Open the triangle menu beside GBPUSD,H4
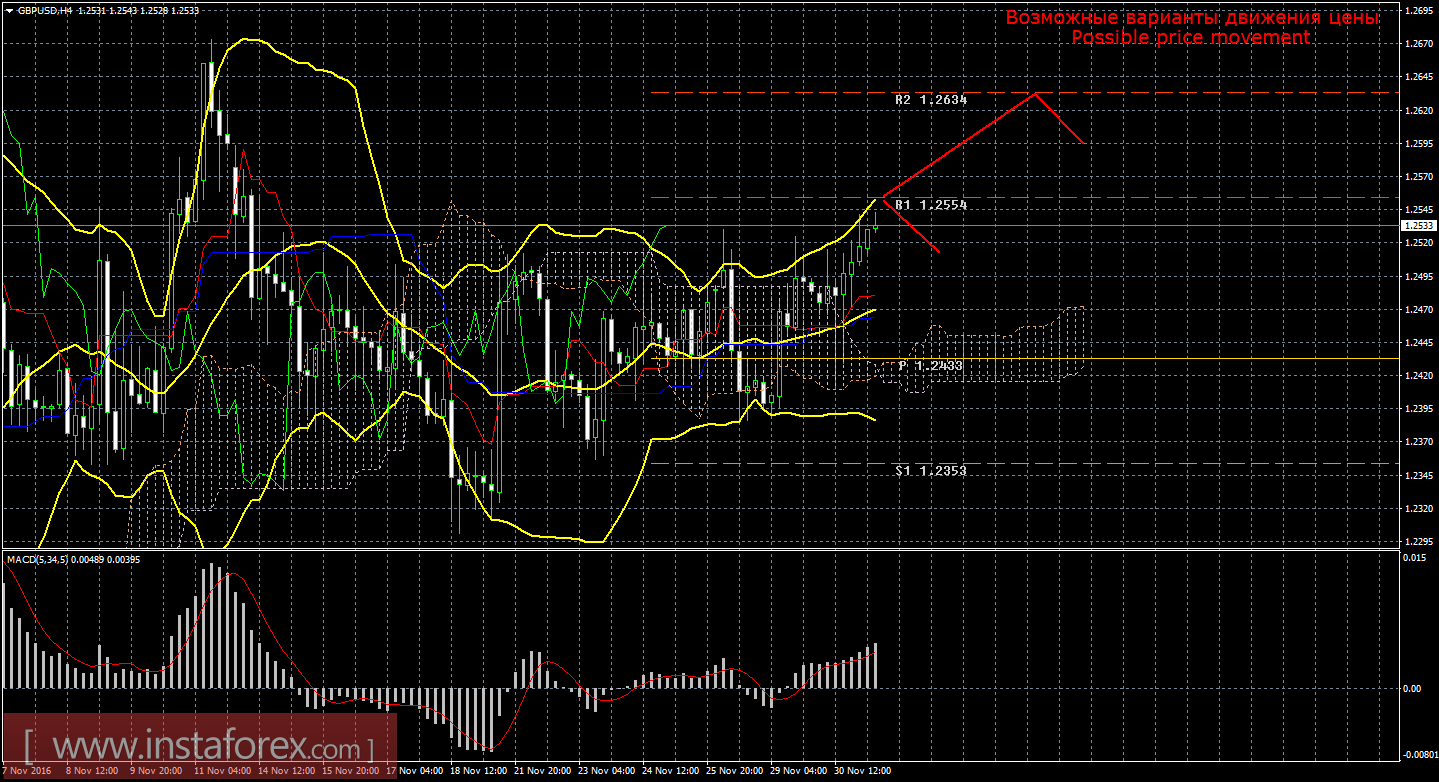Viewport: 1439px width, 782px height. pos(10,10)
